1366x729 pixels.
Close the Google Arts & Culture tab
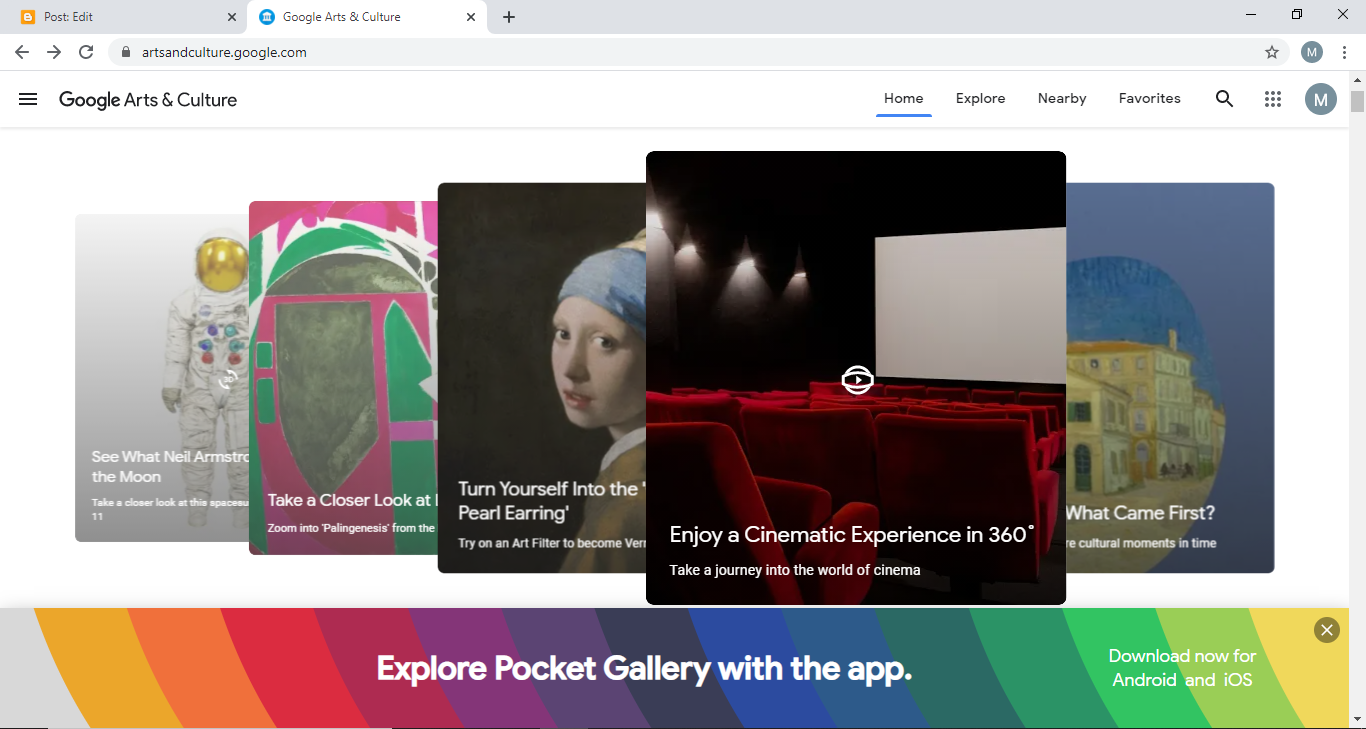[x=471, y=17]
